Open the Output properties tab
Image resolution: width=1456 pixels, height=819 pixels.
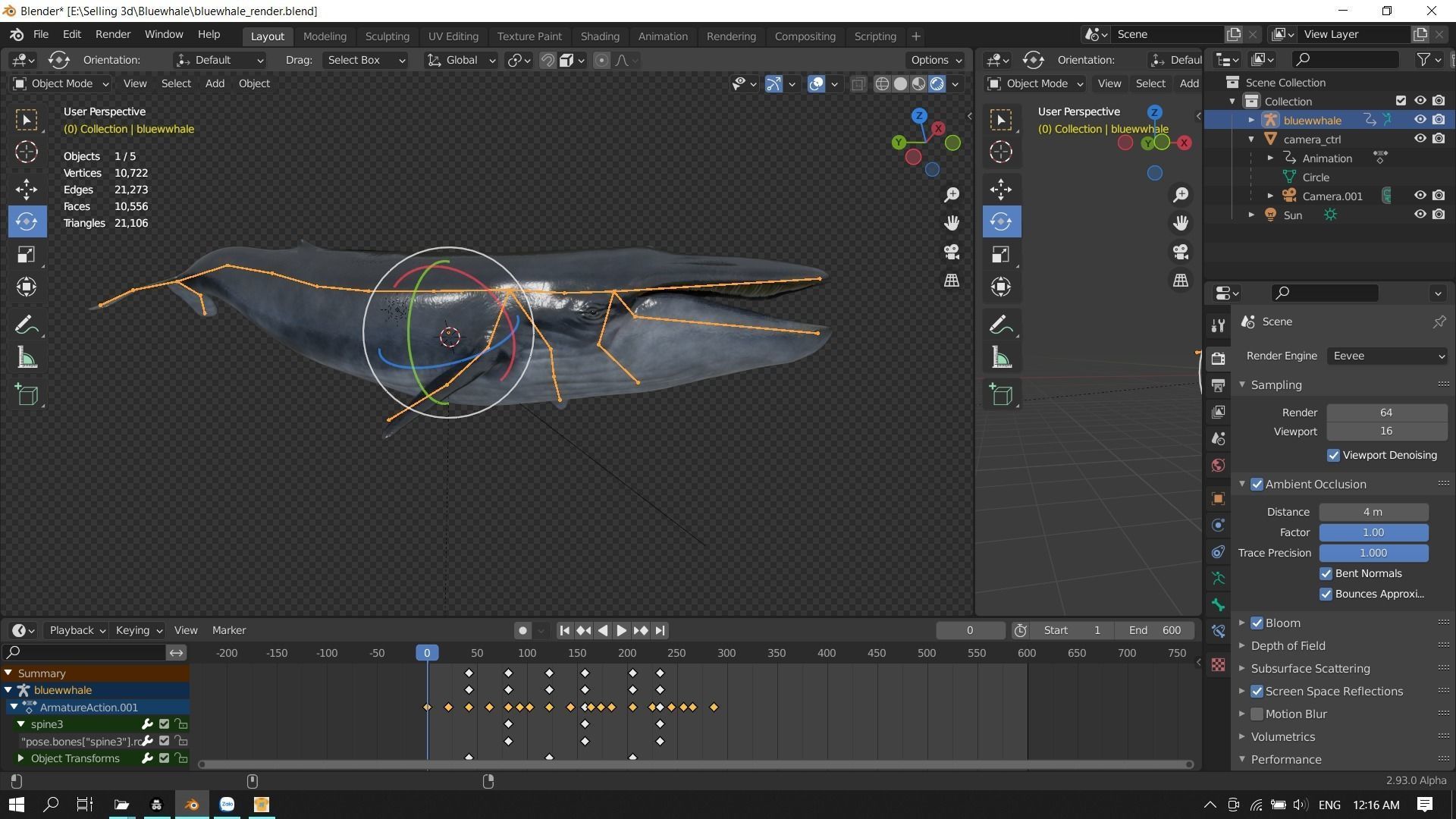(x=1218, y=385)
